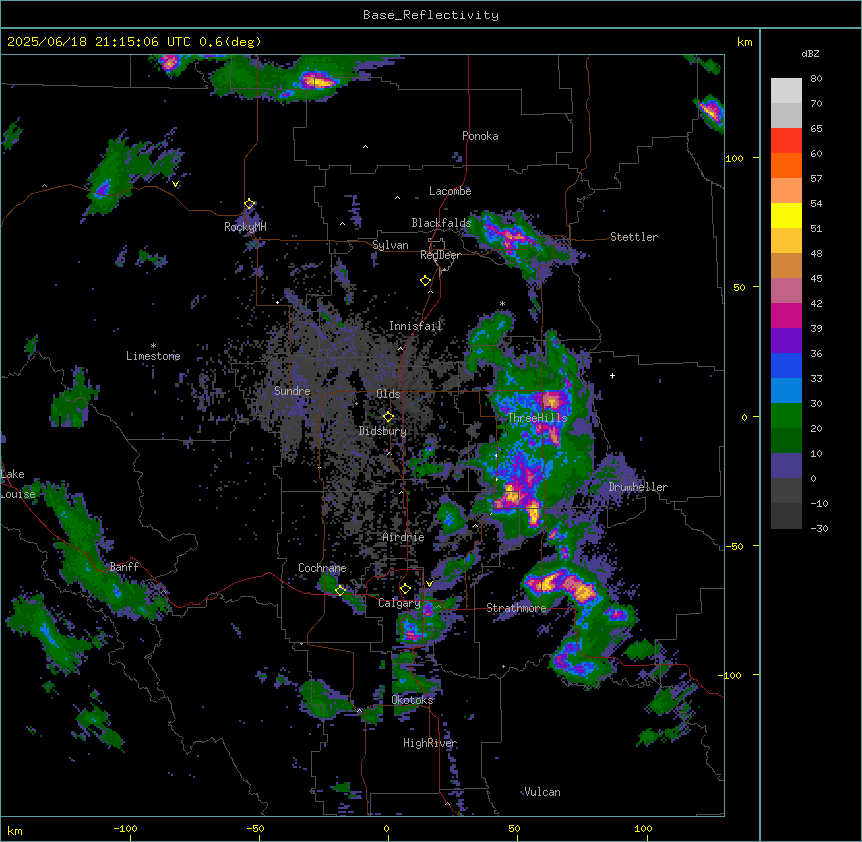862x842 pixels.
Task: Click the dBZ legend heading
Action: 810,53
